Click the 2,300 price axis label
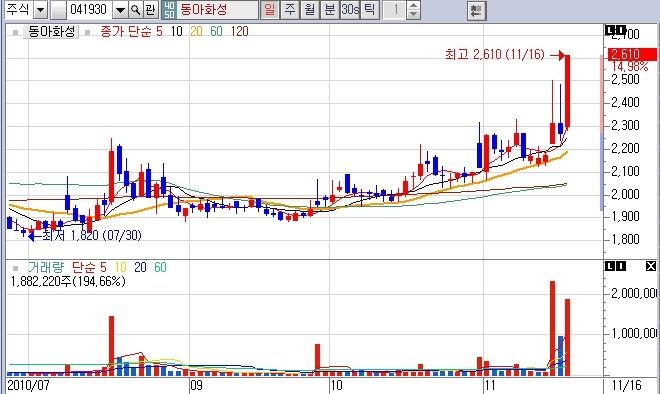Screen dimensions: 660x394 click(x=625, y=125)
